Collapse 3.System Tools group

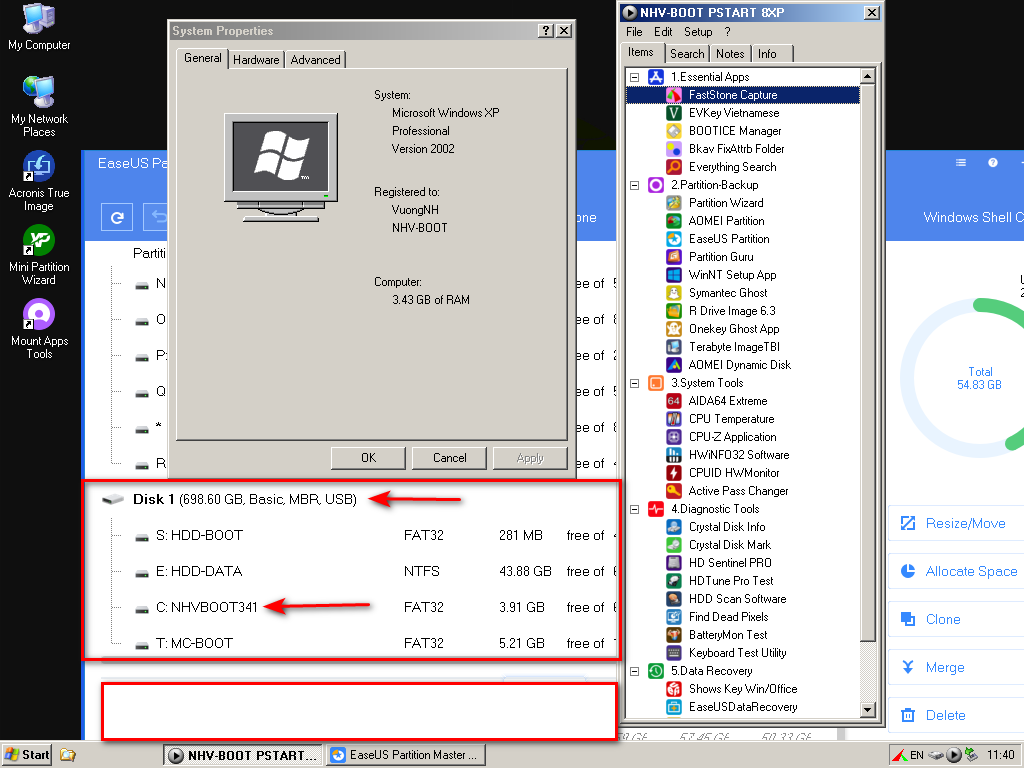coord(634,383)
